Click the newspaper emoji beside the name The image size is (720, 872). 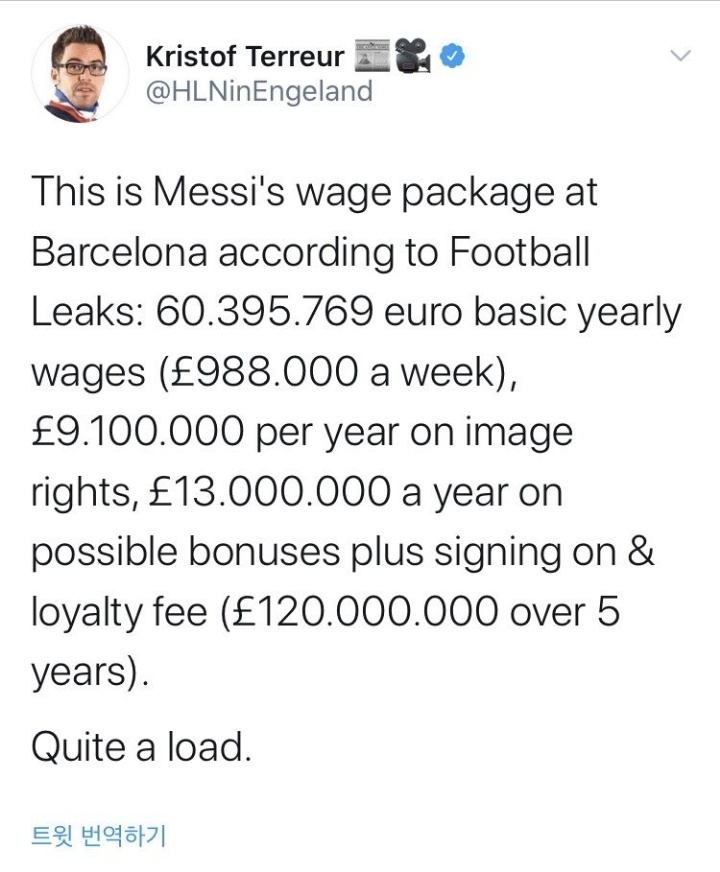coord(375,55)
